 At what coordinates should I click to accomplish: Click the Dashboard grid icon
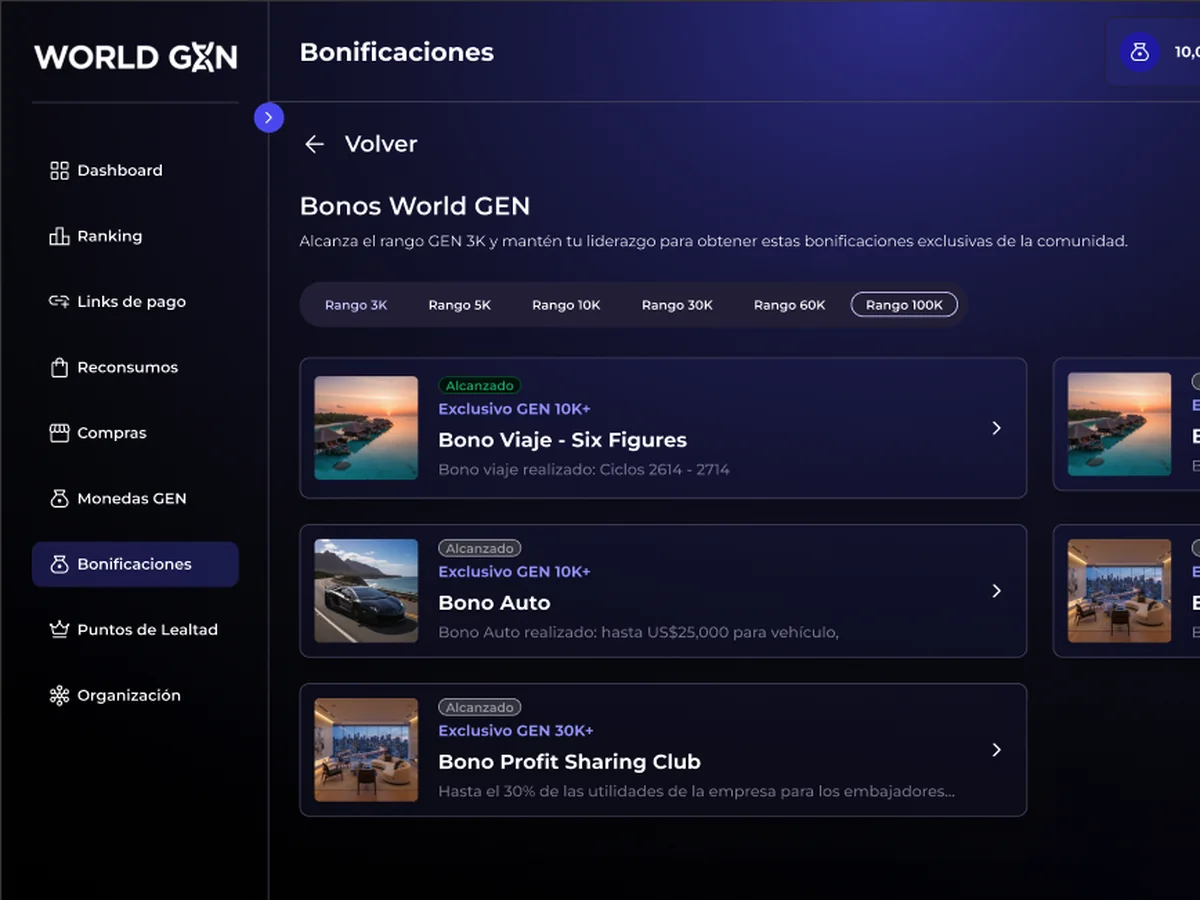[59, 170]
